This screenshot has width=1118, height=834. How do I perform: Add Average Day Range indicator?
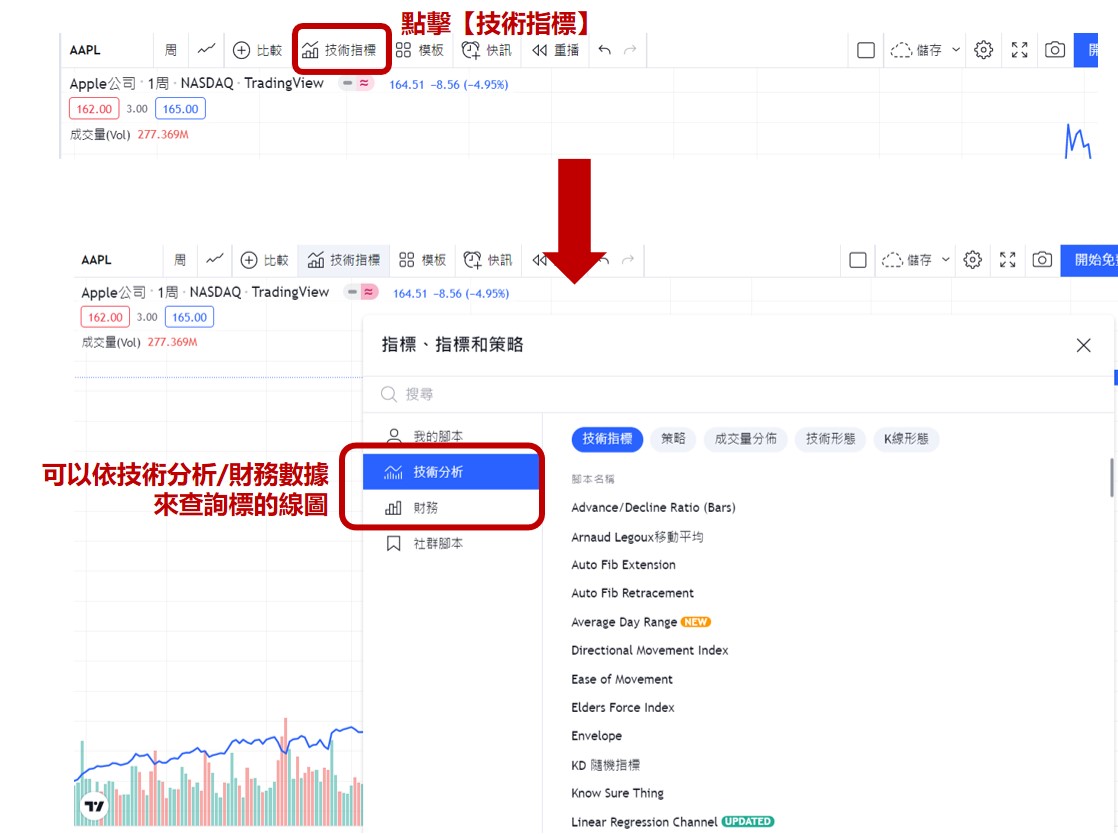coord(624,622)
